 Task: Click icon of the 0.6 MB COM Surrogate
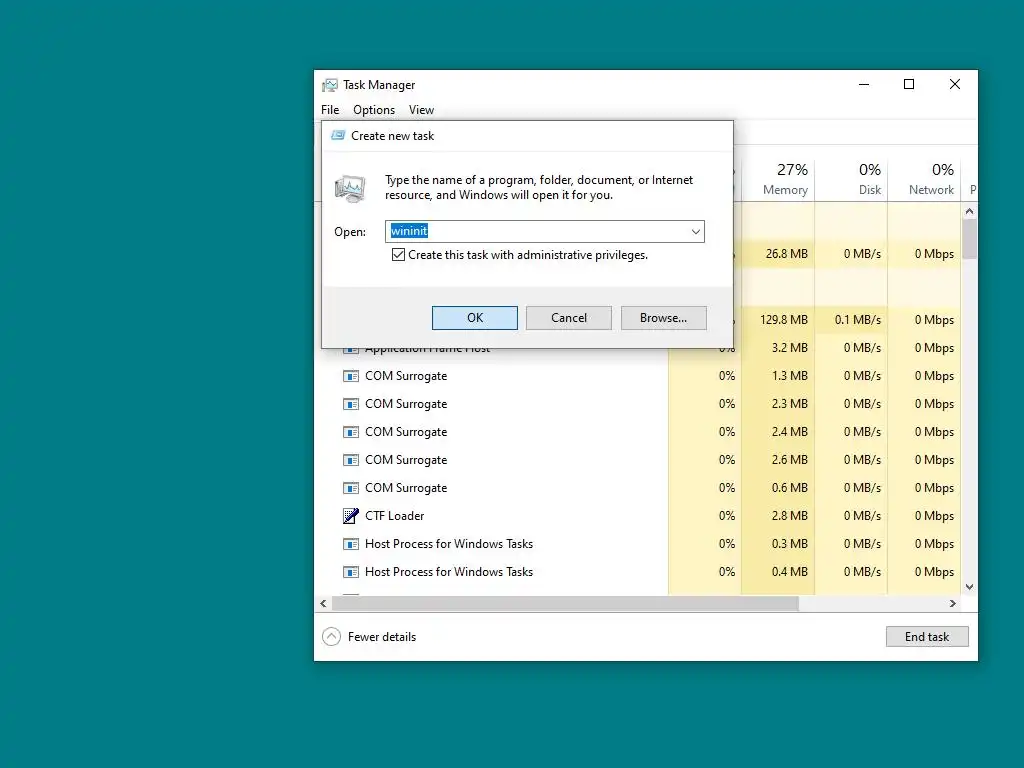(x=351, y=488)
